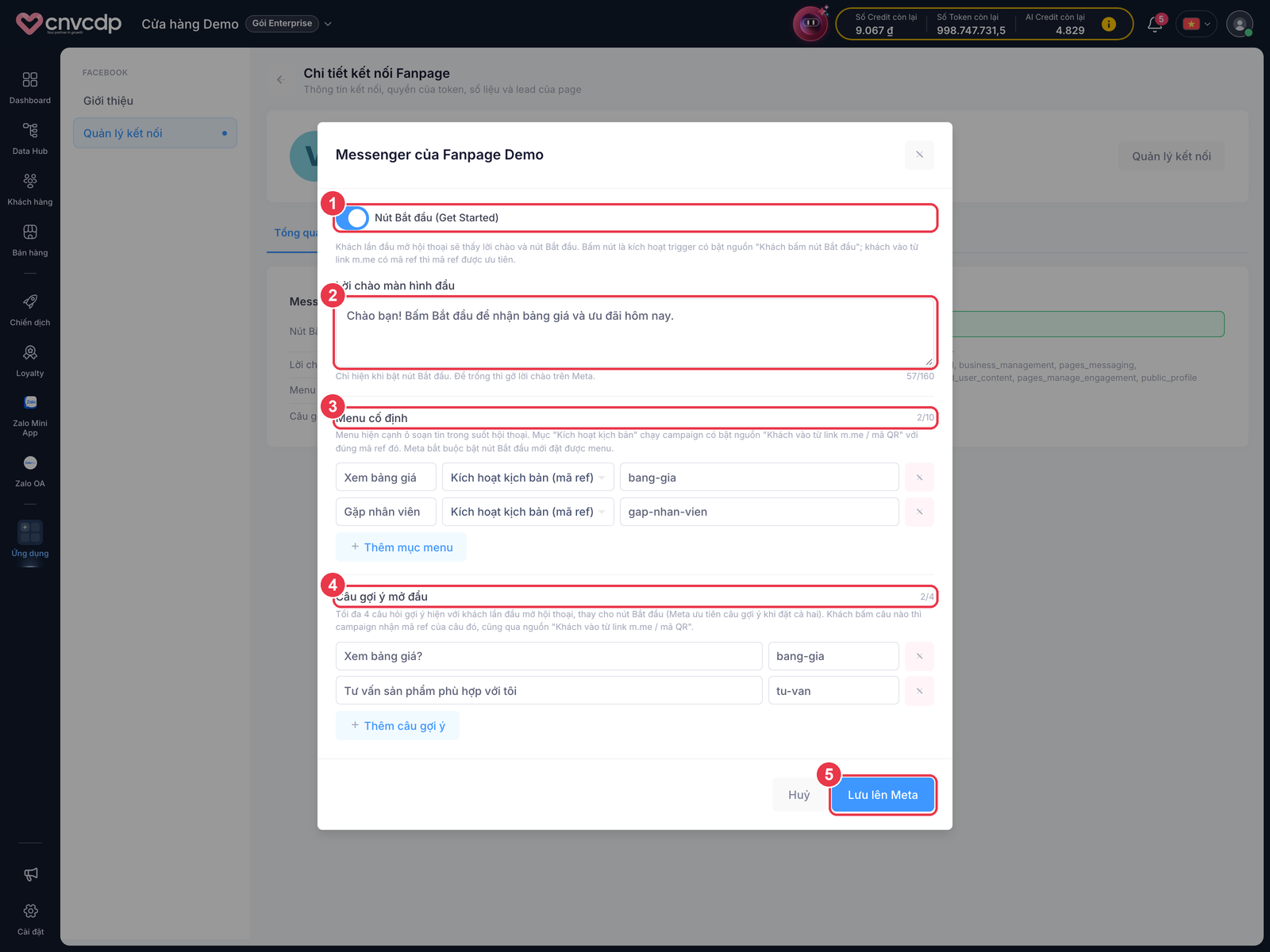Toggle Nút Bắt đầu (Get Started) switch

click(352, 217)
